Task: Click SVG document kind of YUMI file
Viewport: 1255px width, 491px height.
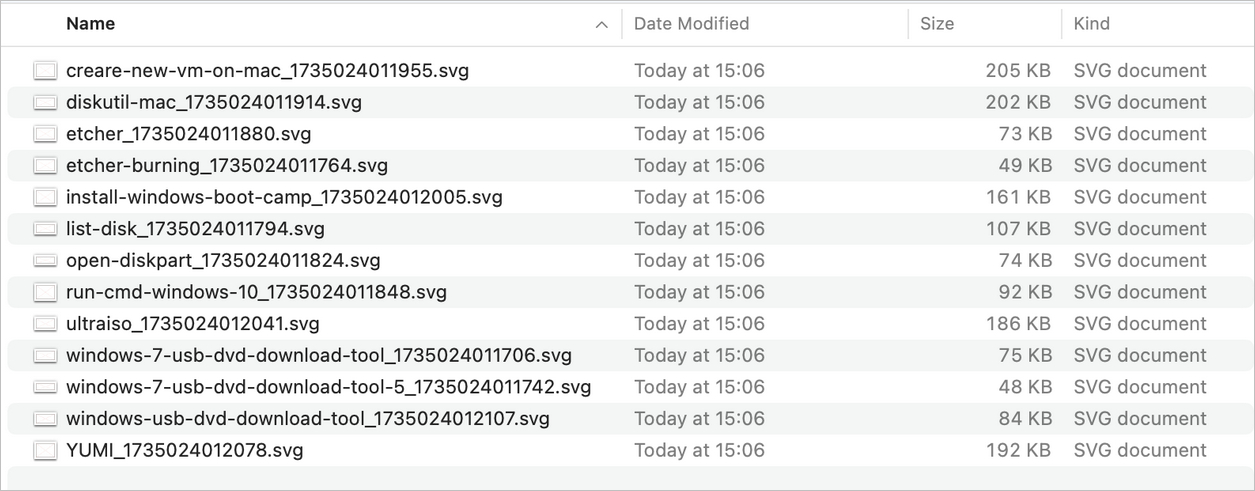Action: click(x=1140, y=451)
